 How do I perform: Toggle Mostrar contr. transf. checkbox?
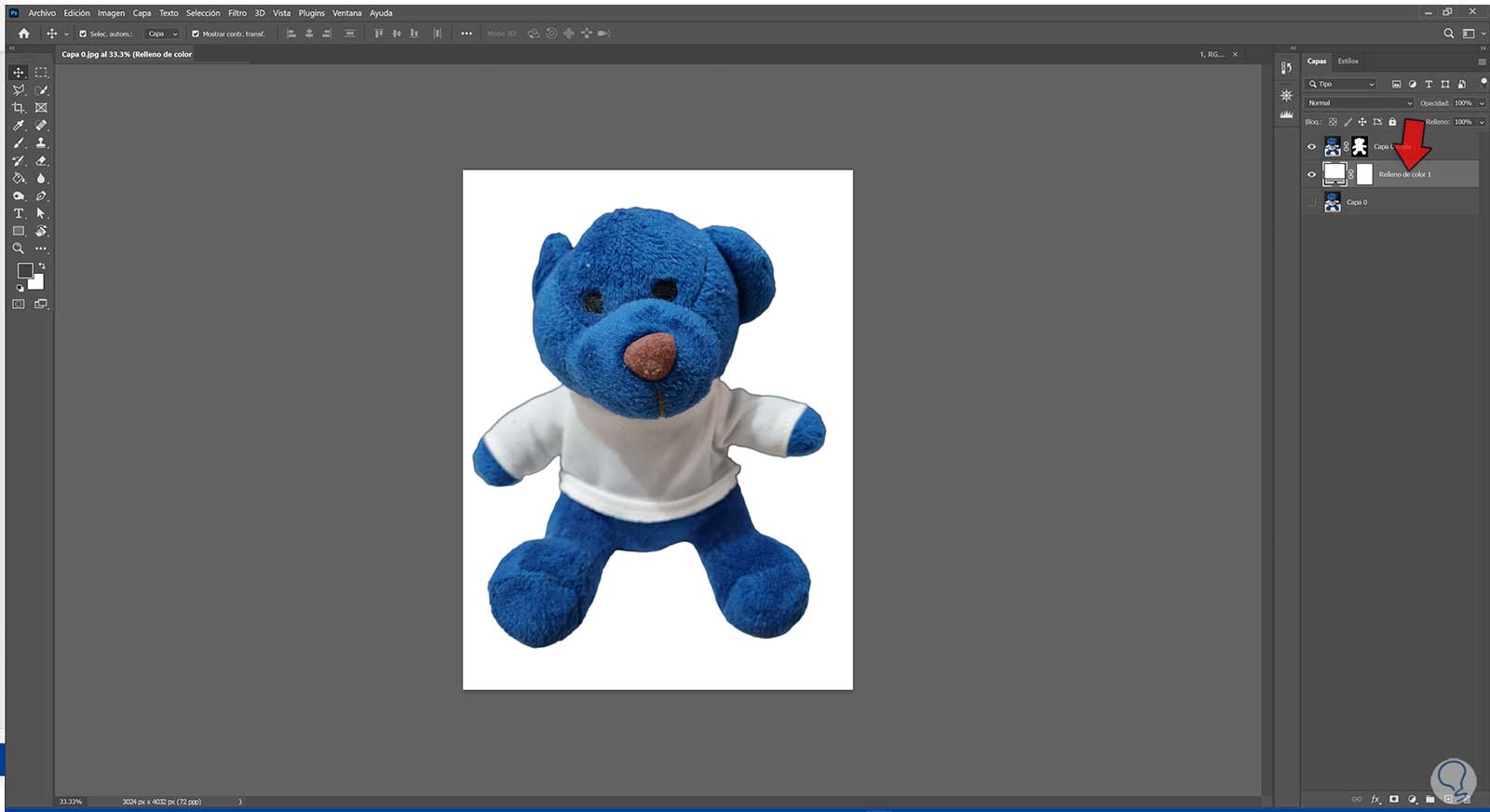coord(196,34)
